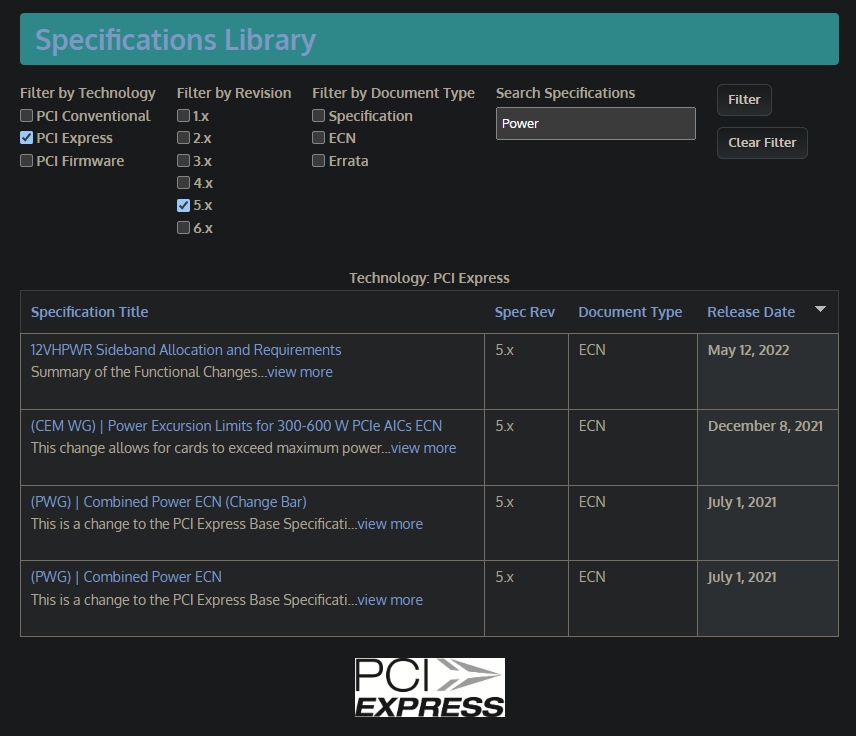Sort by Release Date column header
The height and width of the screenshot is (736, 856).
751,312
